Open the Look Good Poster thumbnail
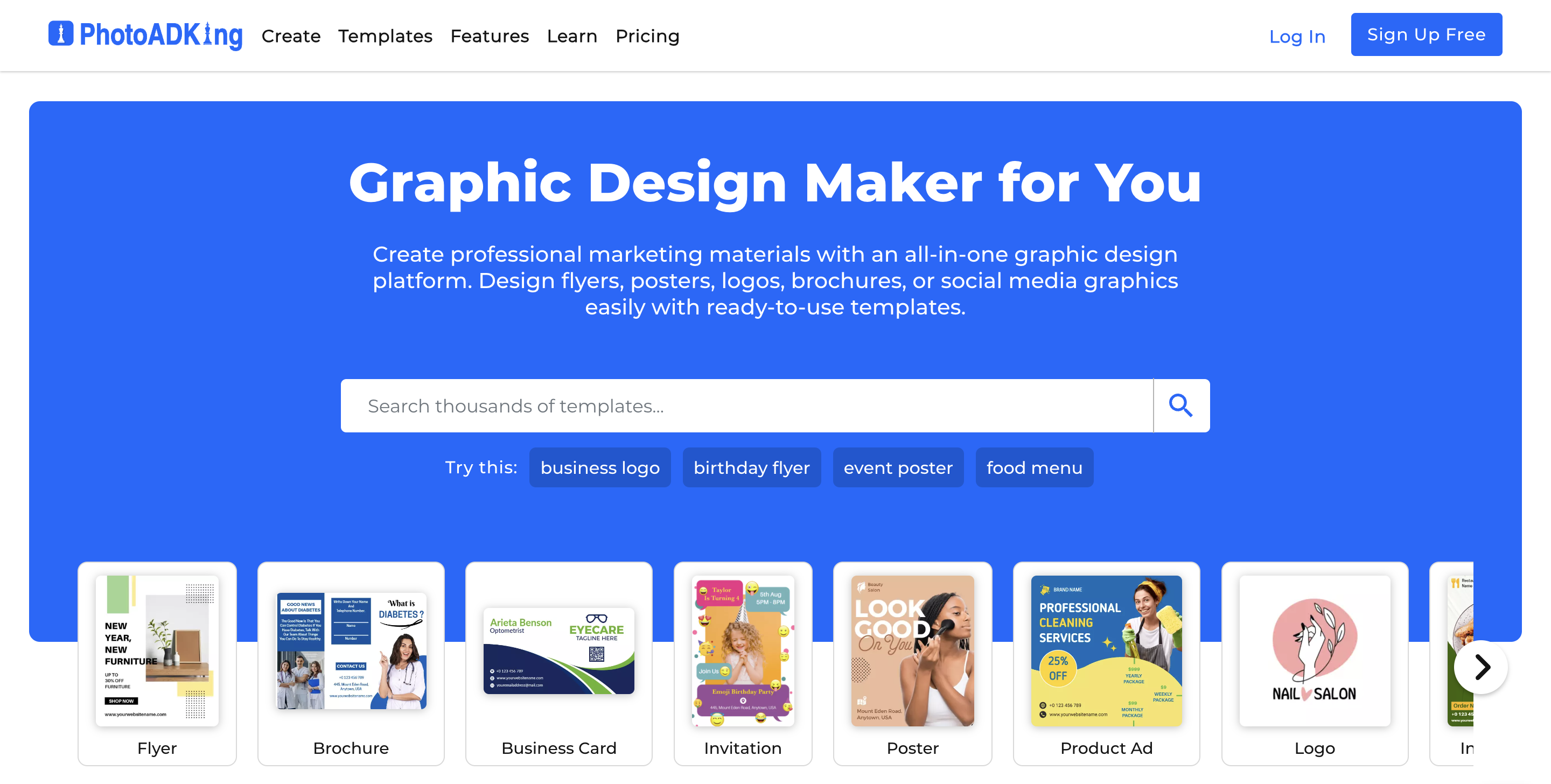 click(x=912, y=650)
